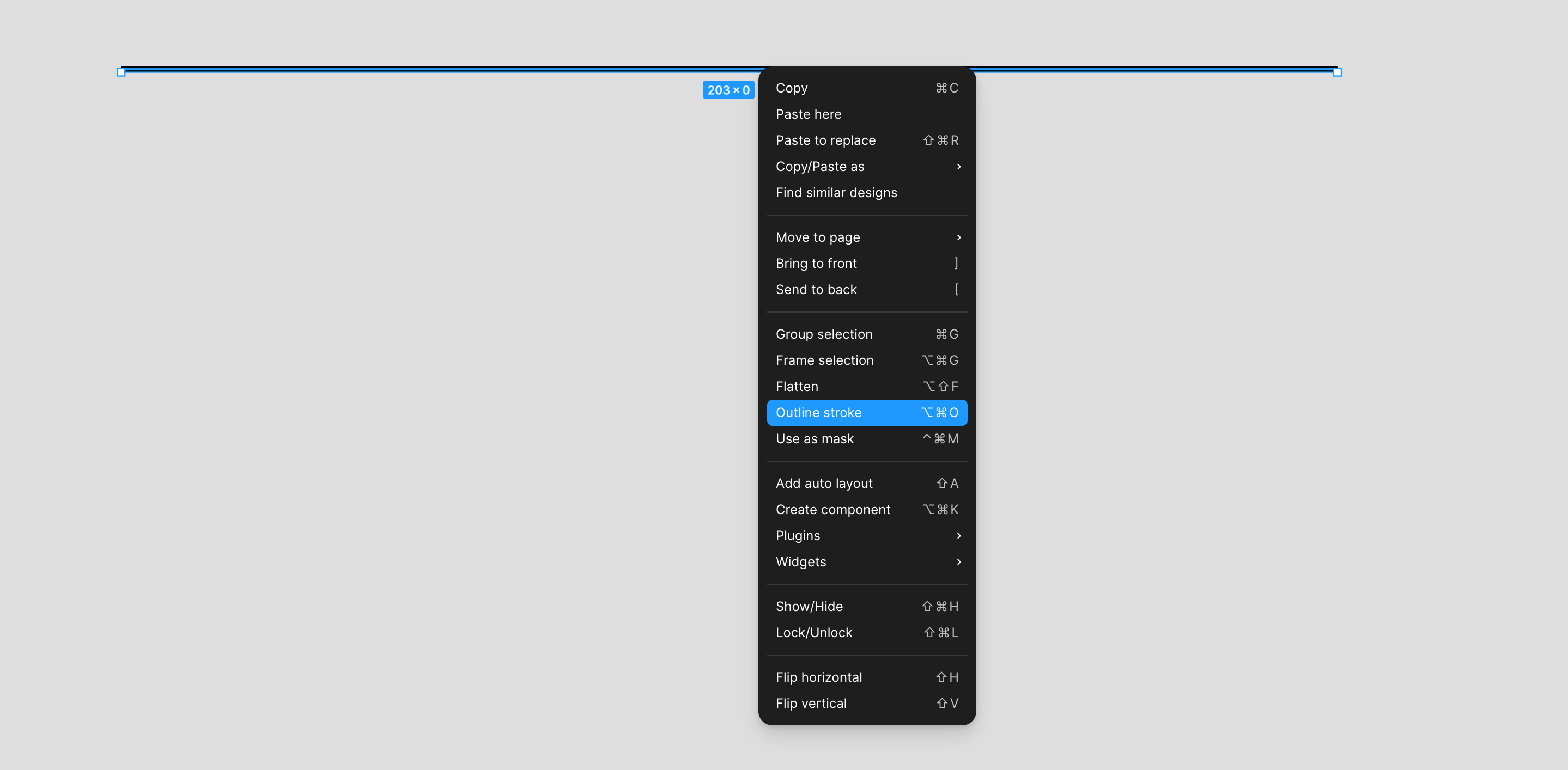Select Group selection option
This screenshot has height=770, width=1568.
pyautogui.click(x=867, y=334)
